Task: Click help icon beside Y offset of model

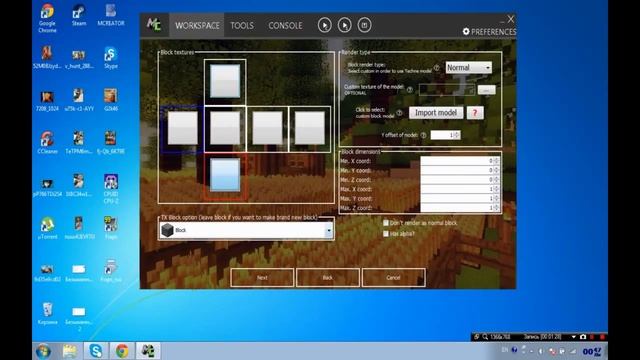Action: tap(423, 135)
